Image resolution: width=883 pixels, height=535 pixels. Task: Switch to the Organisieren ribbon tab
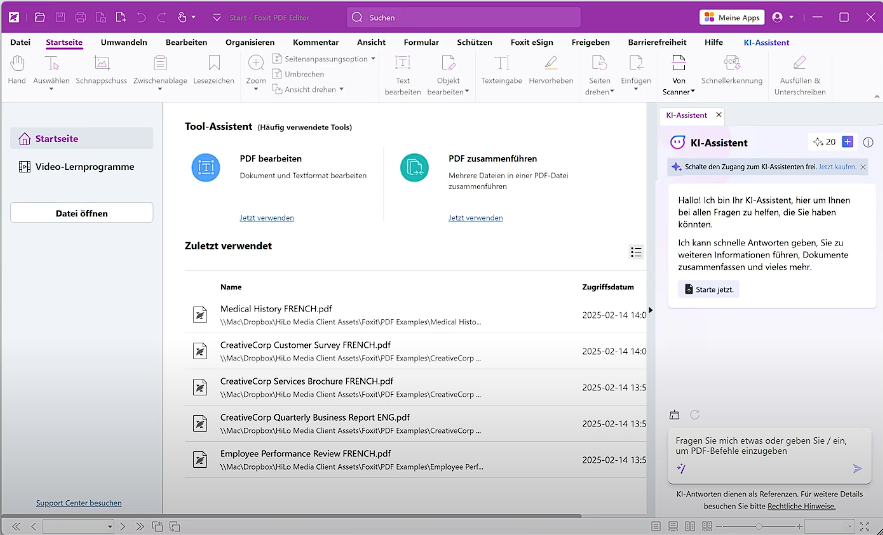coord(250,42)
